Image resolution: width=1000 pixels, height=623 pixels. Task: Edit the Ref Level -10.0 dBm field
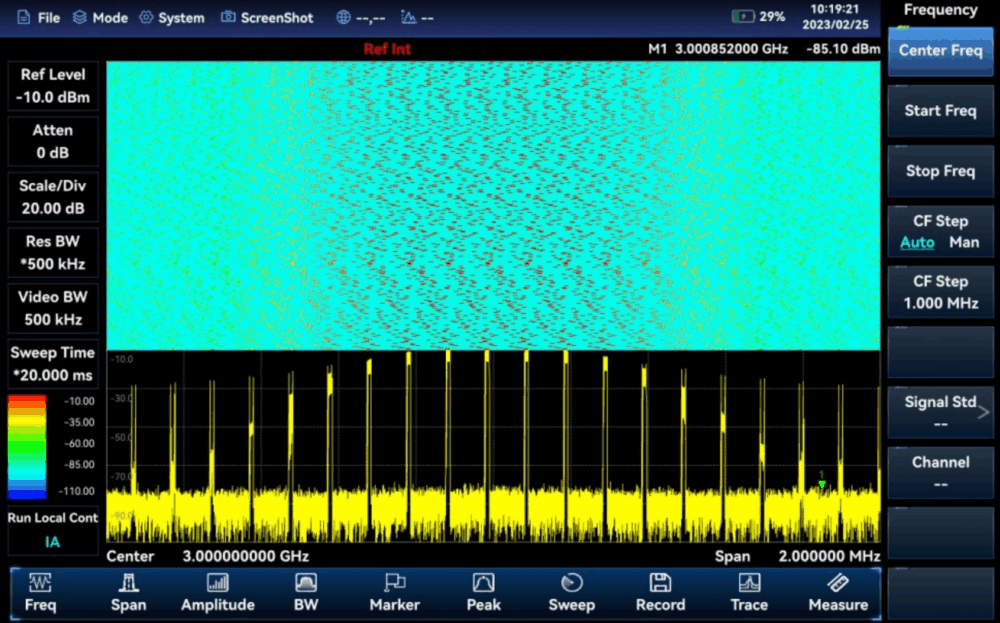53,86
